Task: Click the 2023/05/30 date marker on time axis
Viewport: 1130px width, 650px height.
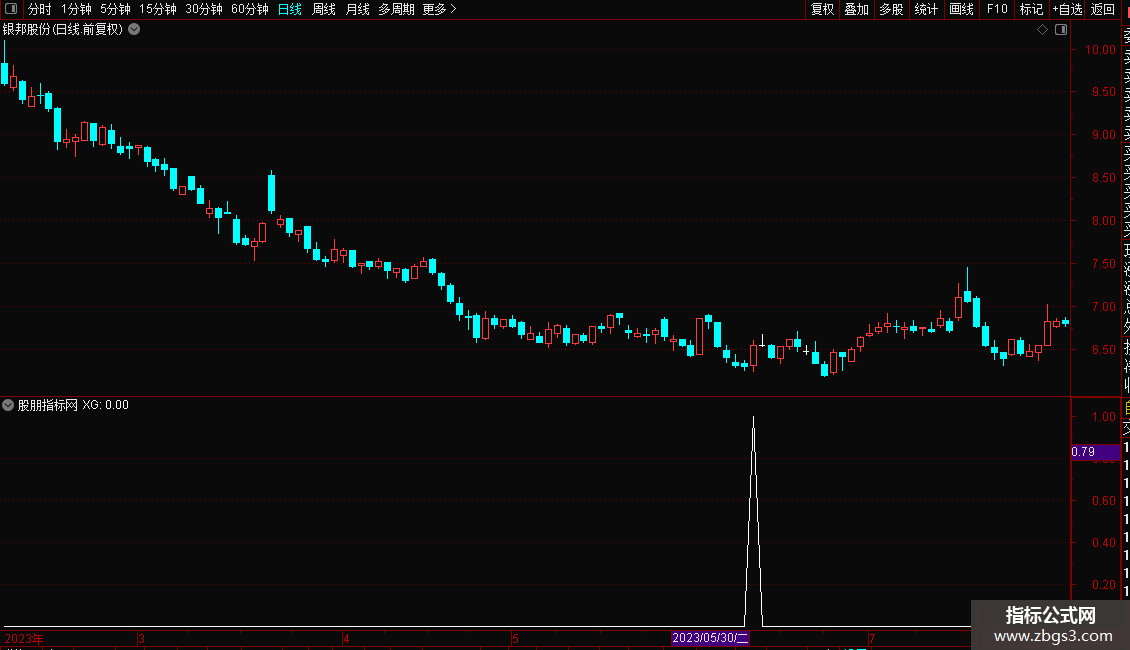Action: coord(710,638)
